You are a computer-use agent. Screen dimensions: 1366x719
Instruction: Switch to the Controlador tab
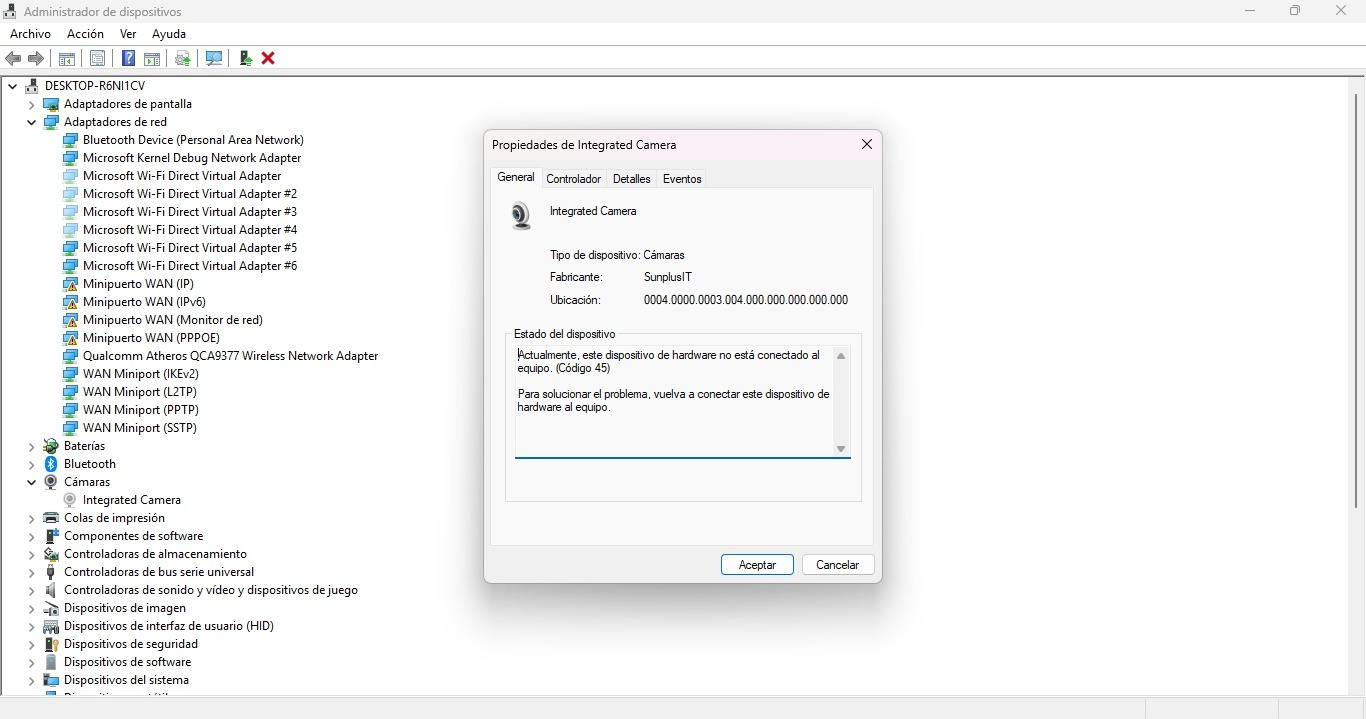(574, 179)
